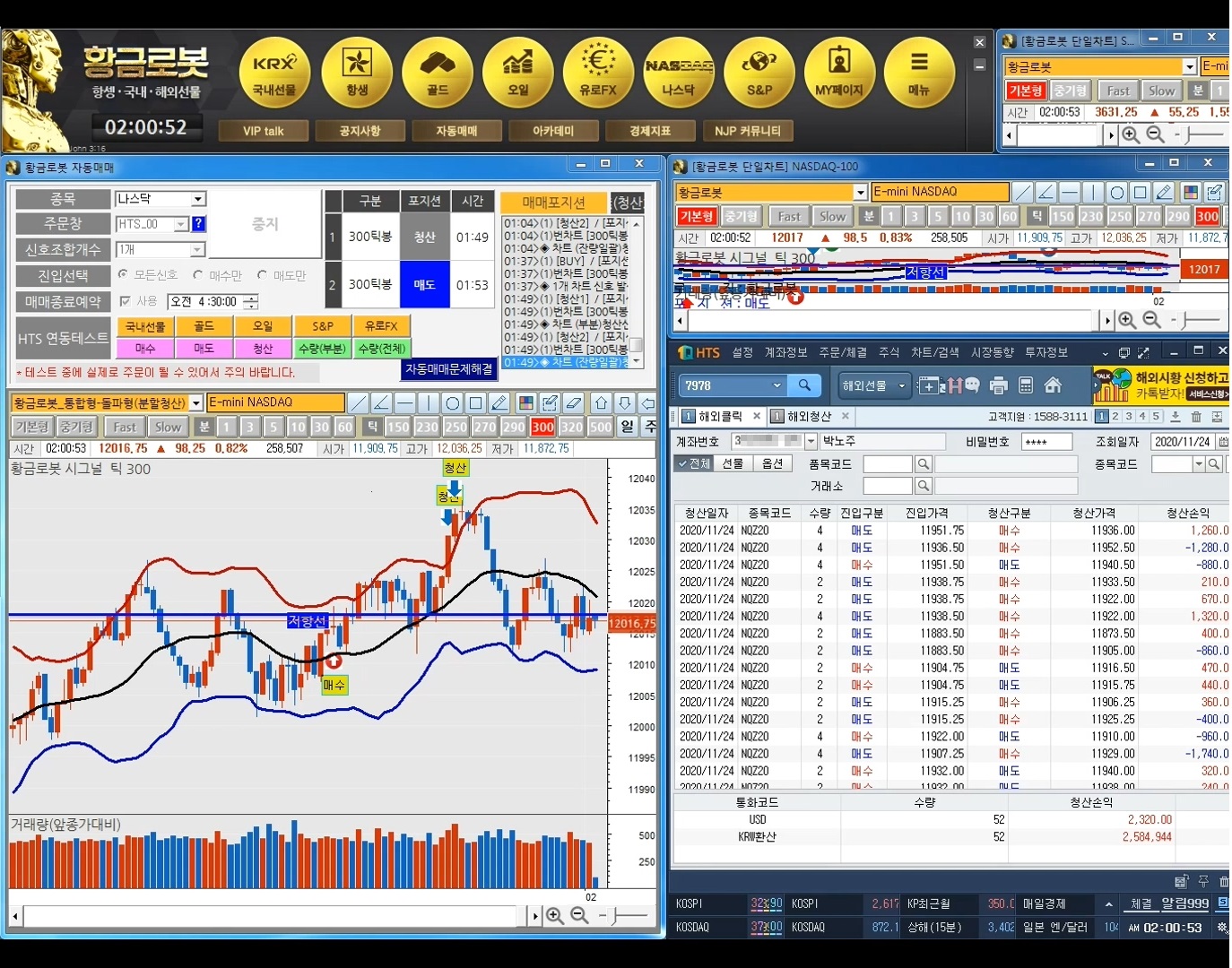The image size is (1232, 968).
Task: Click the up arrow icon in main chart toolbar
Action: (x=602, y=403)
